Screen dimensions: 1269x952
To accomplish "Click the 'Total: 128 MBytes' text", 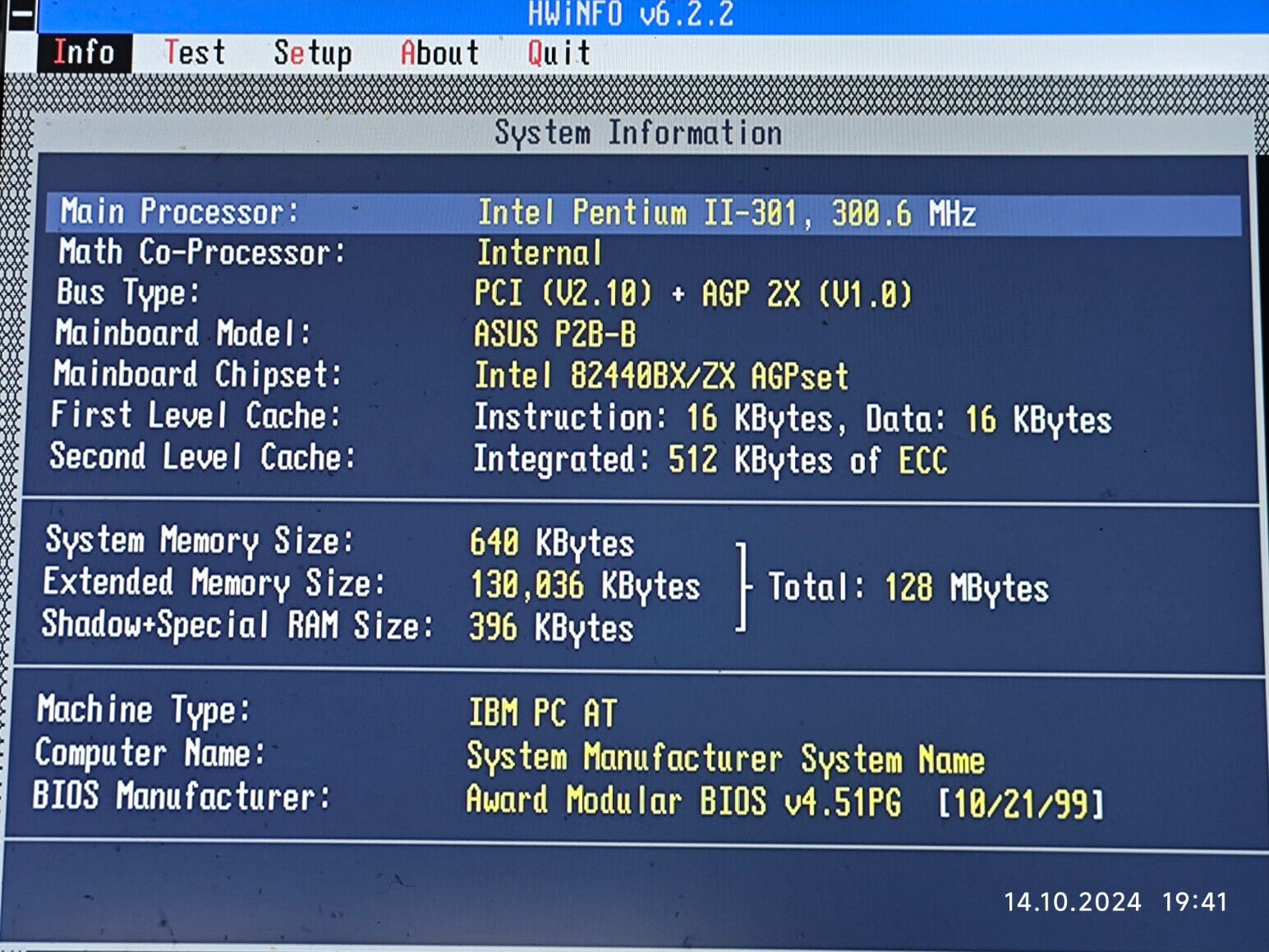I will point(908,588).
